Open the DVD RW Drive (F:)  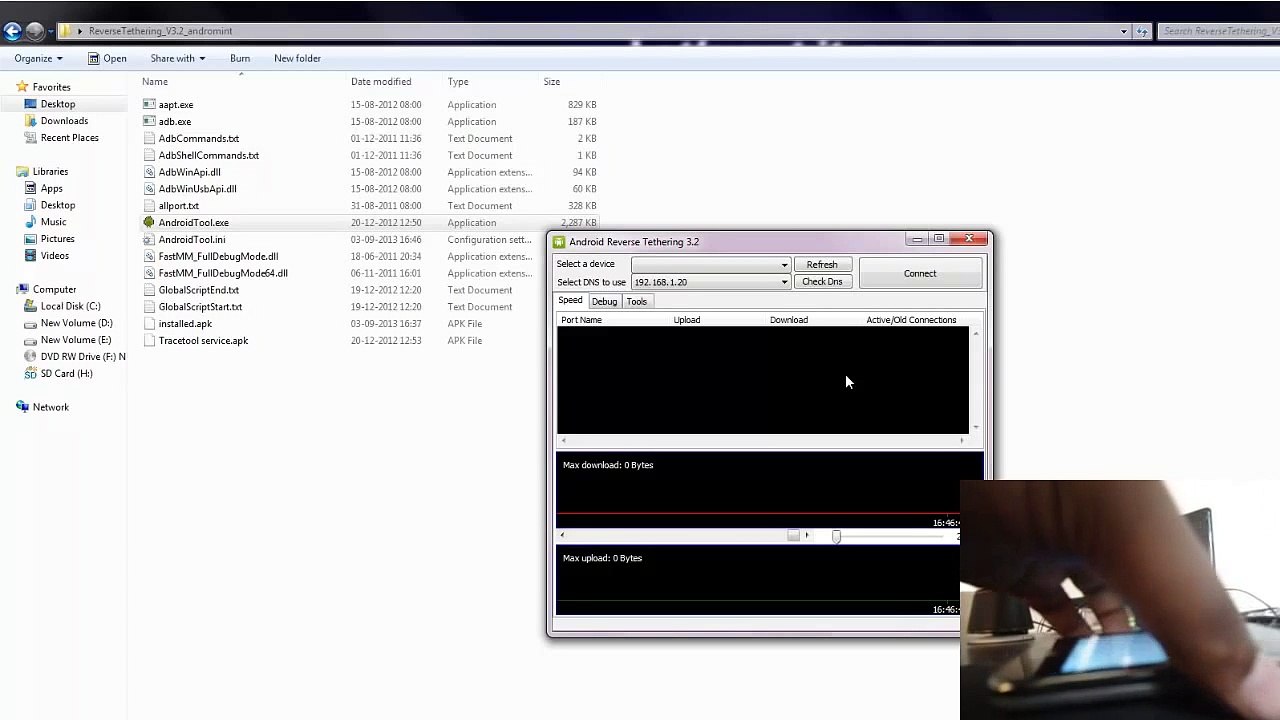point(82,357)
